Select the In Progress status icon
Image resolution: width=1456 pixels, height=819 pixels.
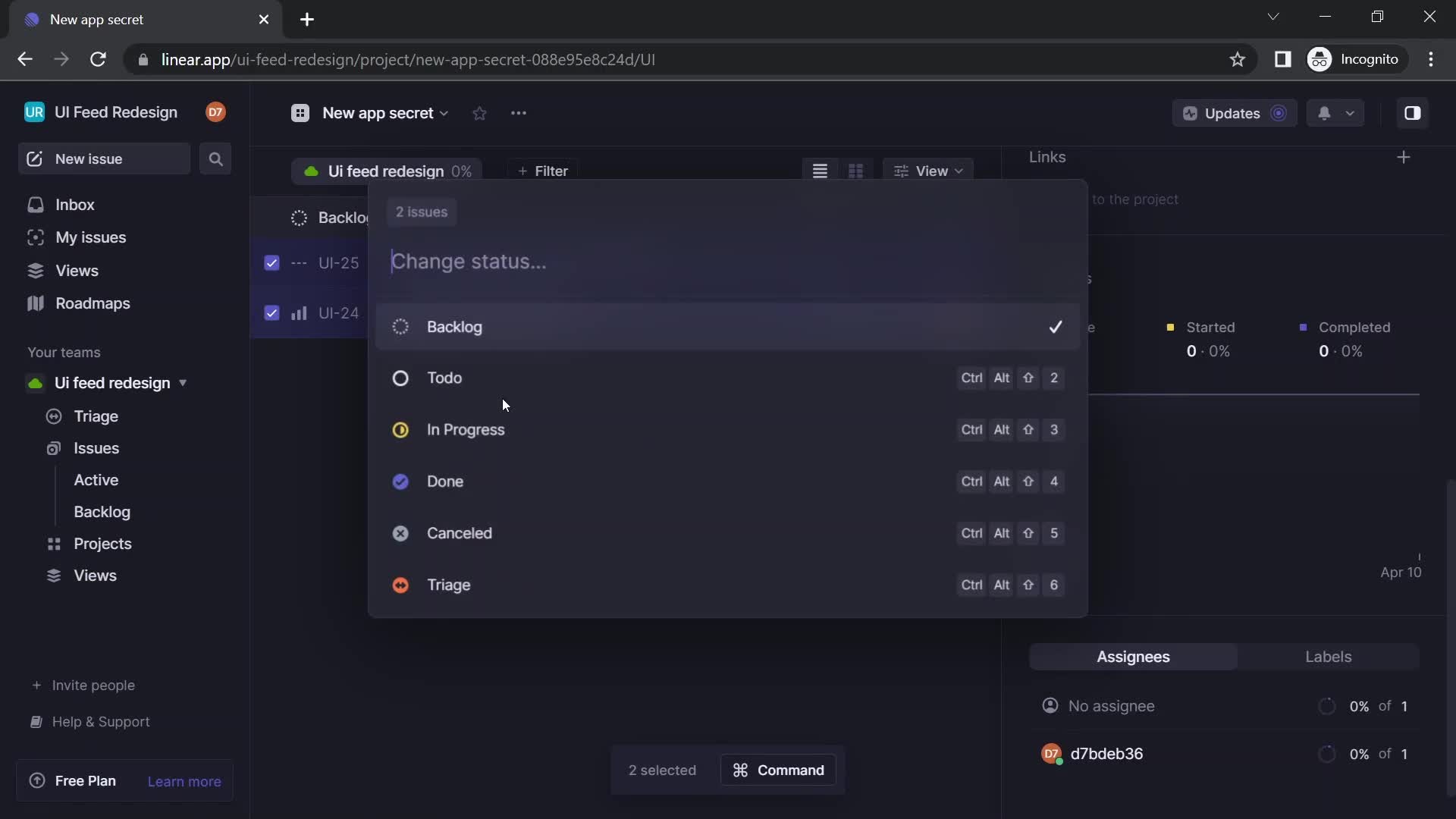(400, 429)
